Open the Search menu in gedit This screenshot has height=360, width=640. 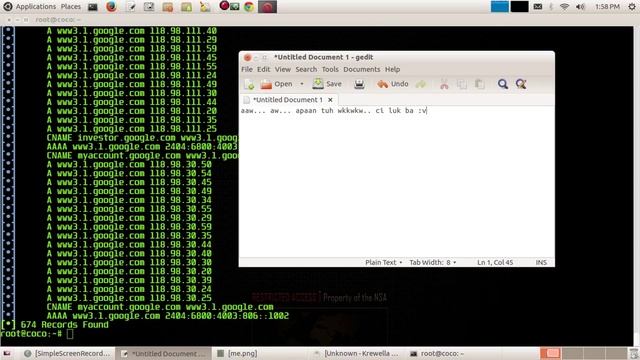tap(306, 69)
